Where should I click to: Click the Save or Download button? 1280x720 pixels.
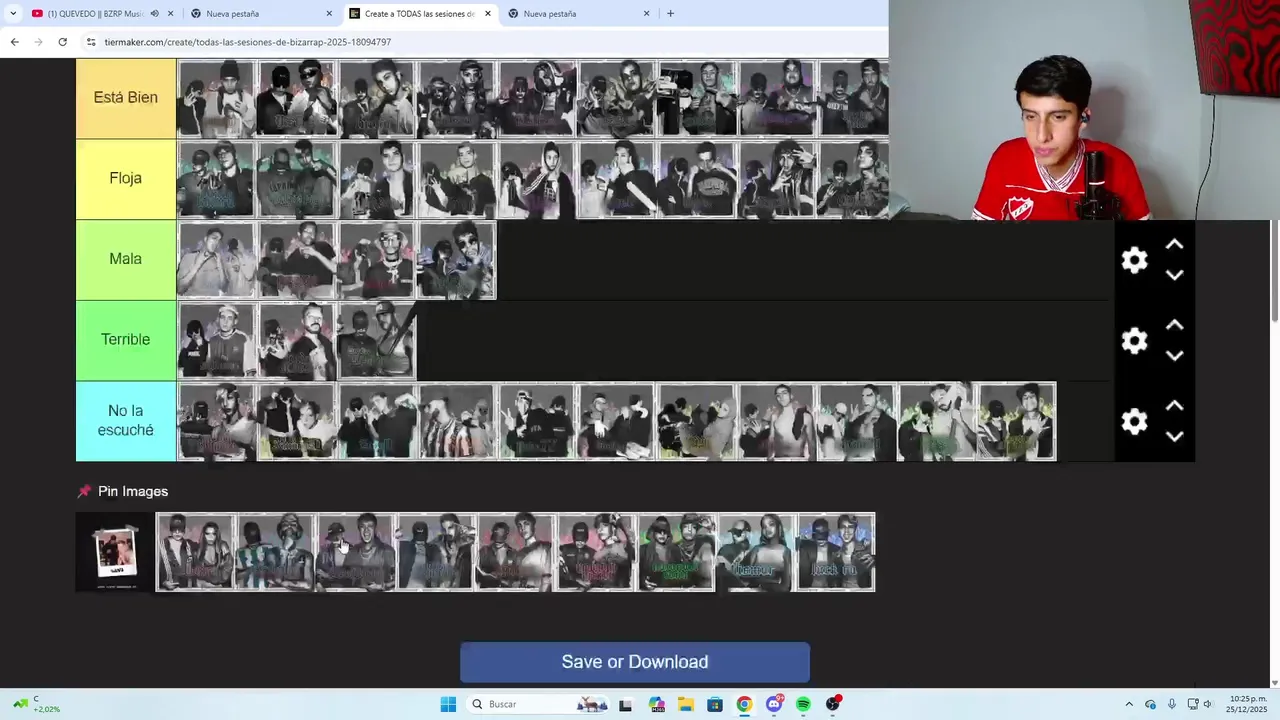click(x=635, y=662)
